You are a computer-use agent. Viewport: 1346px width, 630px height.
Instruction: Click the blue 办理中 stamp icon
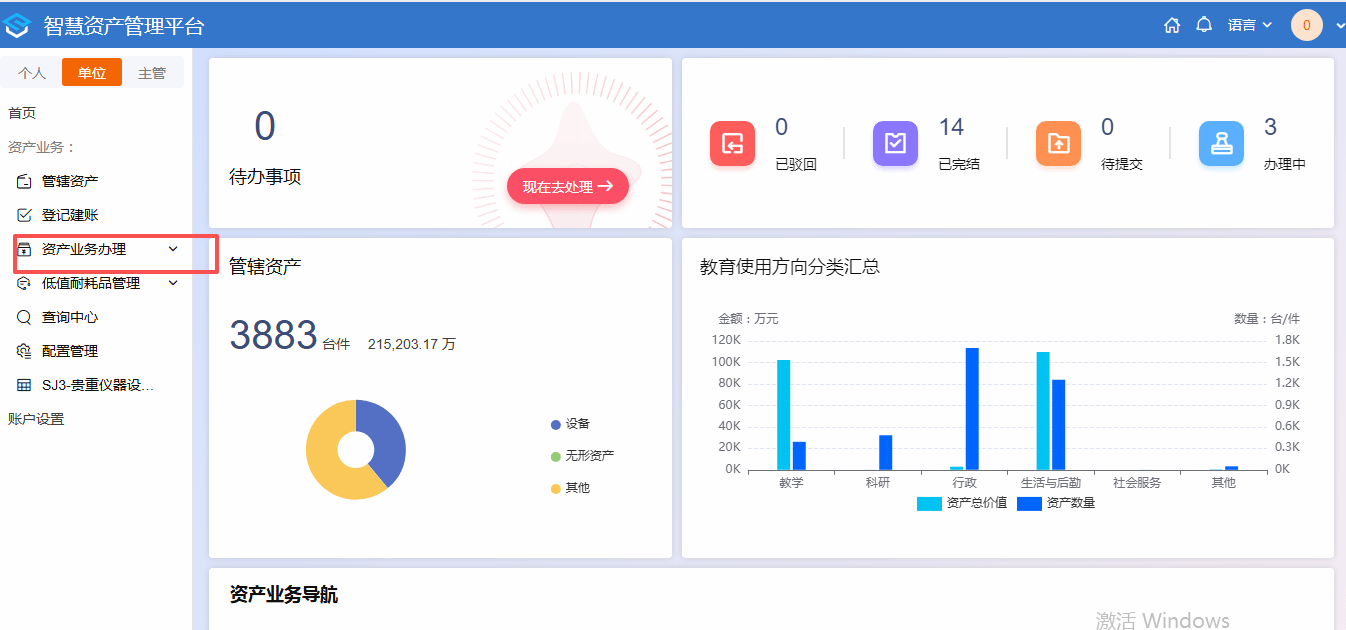pos(1221,144)
